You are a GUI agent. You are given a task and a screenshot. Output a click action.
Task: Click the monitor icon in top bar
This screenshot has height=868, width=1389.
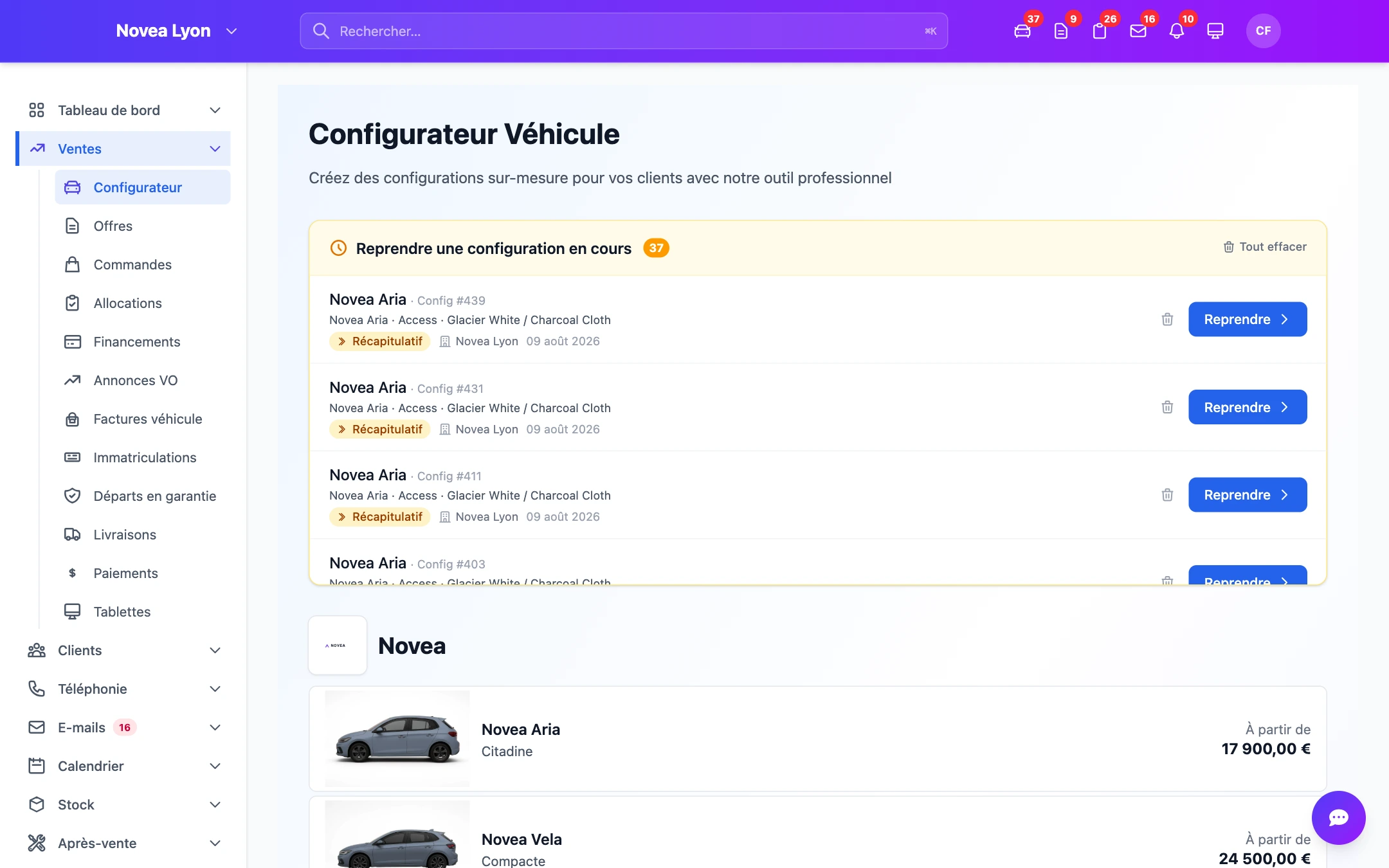(1215, 31)
